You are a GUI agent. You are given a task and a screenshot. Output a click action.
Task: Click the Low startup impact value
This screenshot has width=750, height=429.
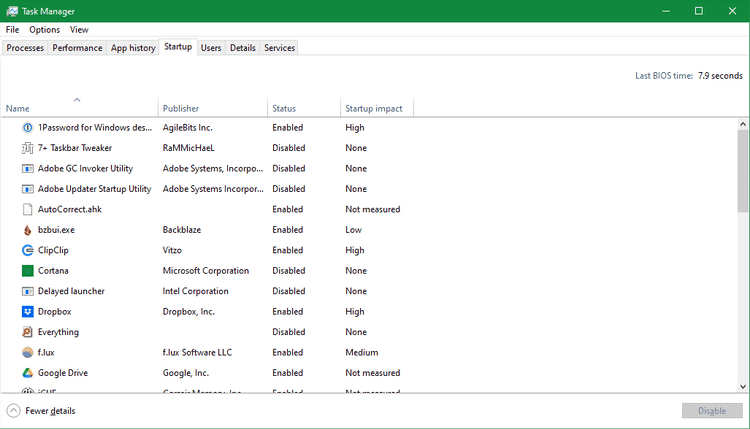[x=353, y=230]
